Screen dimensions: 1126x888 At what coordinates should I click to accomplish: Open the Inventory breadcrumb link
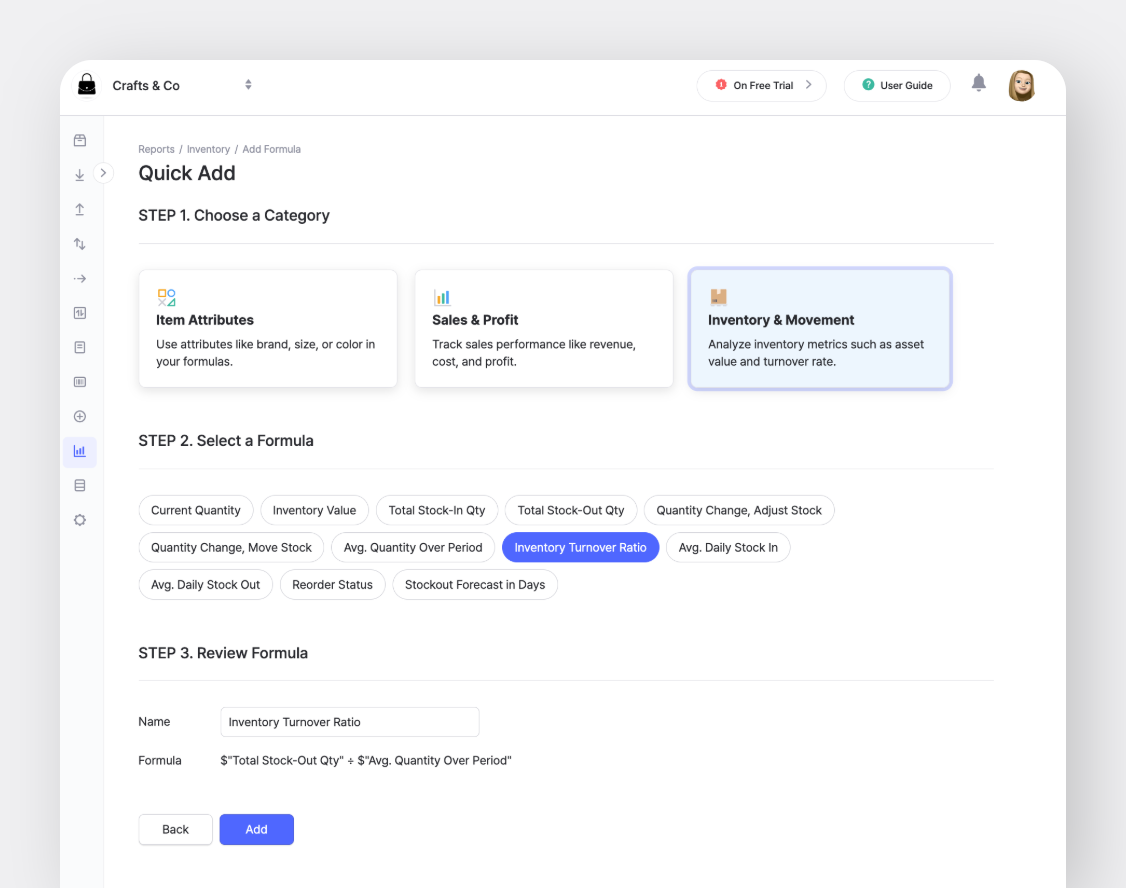tap(208, 148)
